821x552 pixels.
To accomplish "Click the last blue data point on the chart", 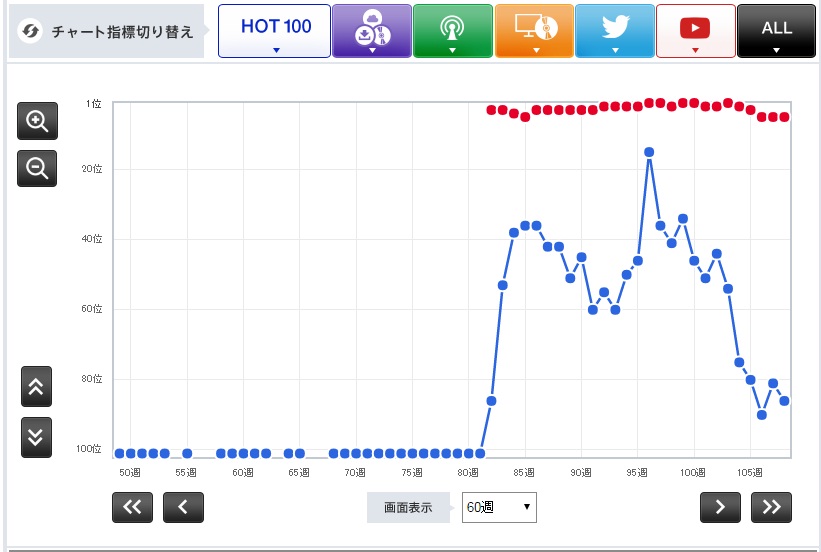I will pyautogui.click(x=785, y=401).
